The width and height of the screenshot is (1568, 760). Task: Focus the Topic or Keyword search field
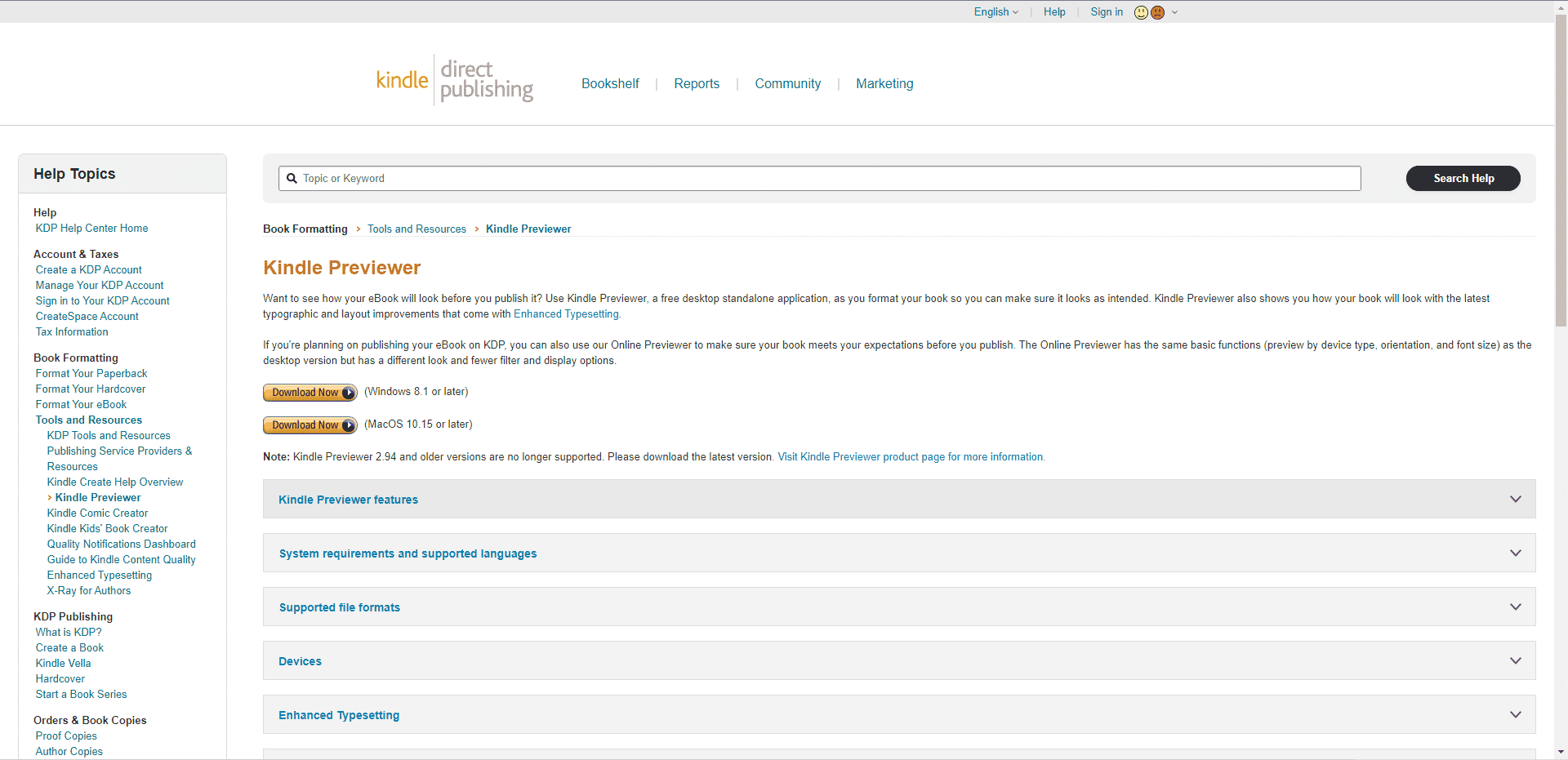point(820,178)
